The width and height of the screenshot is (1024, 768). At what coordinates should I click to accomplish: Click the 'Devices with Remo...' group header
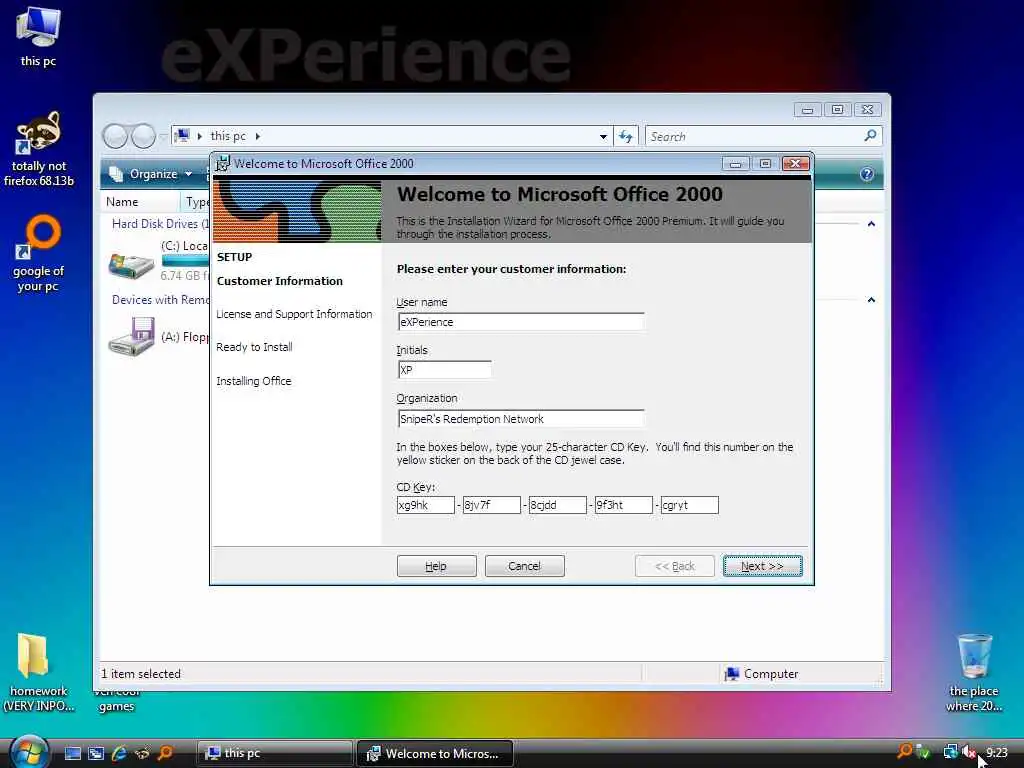click(160, 300)
